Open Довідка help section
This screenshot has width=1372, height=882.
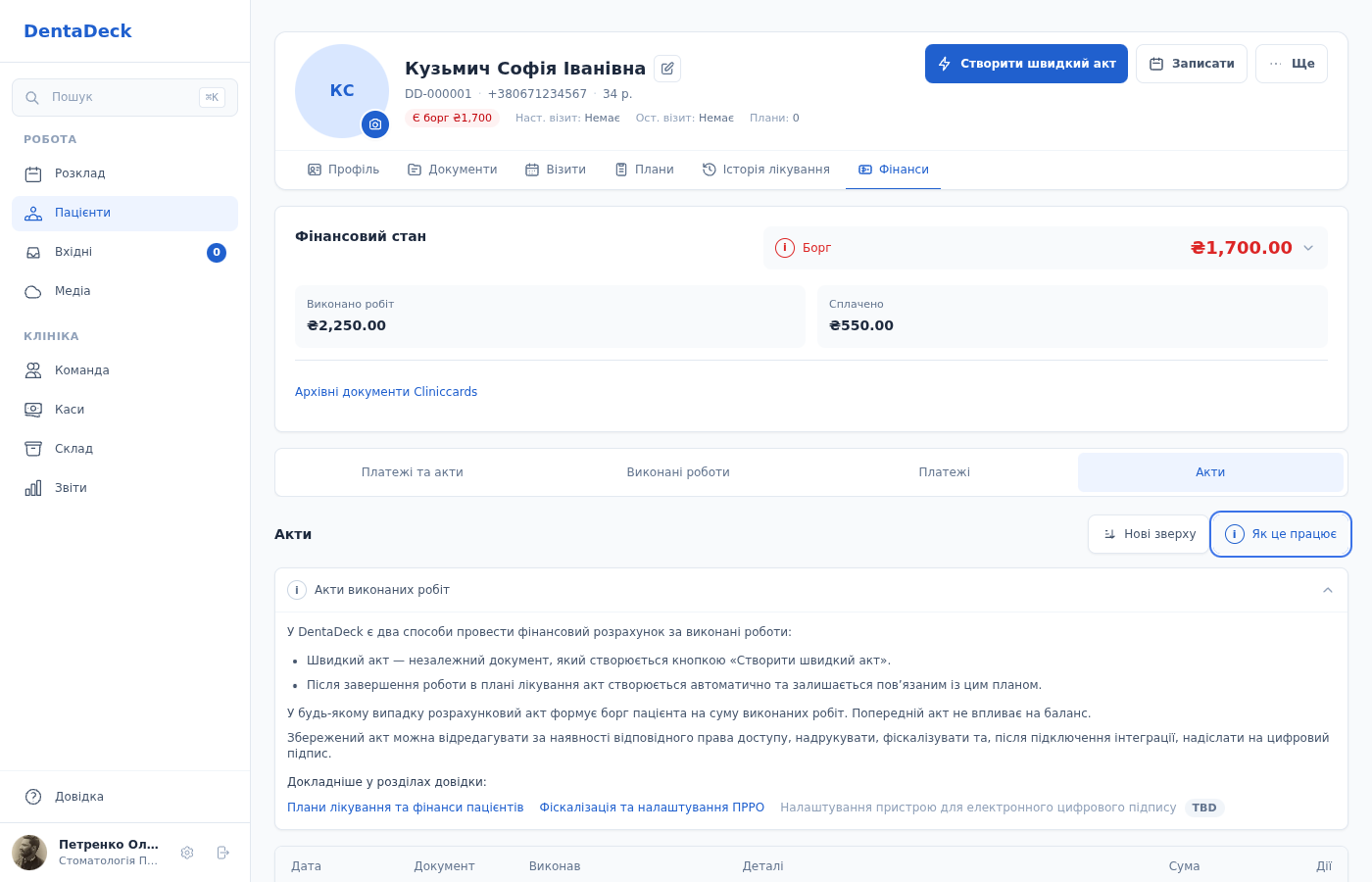pos(124,797)
